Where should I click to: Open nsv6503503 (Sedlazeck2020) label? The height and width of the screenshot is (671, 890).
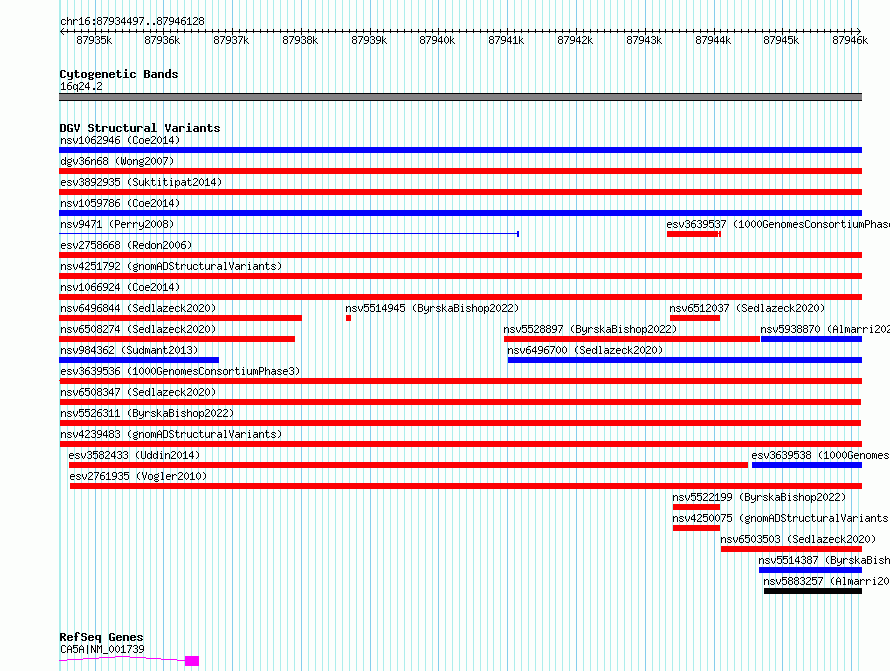point(798,539)
